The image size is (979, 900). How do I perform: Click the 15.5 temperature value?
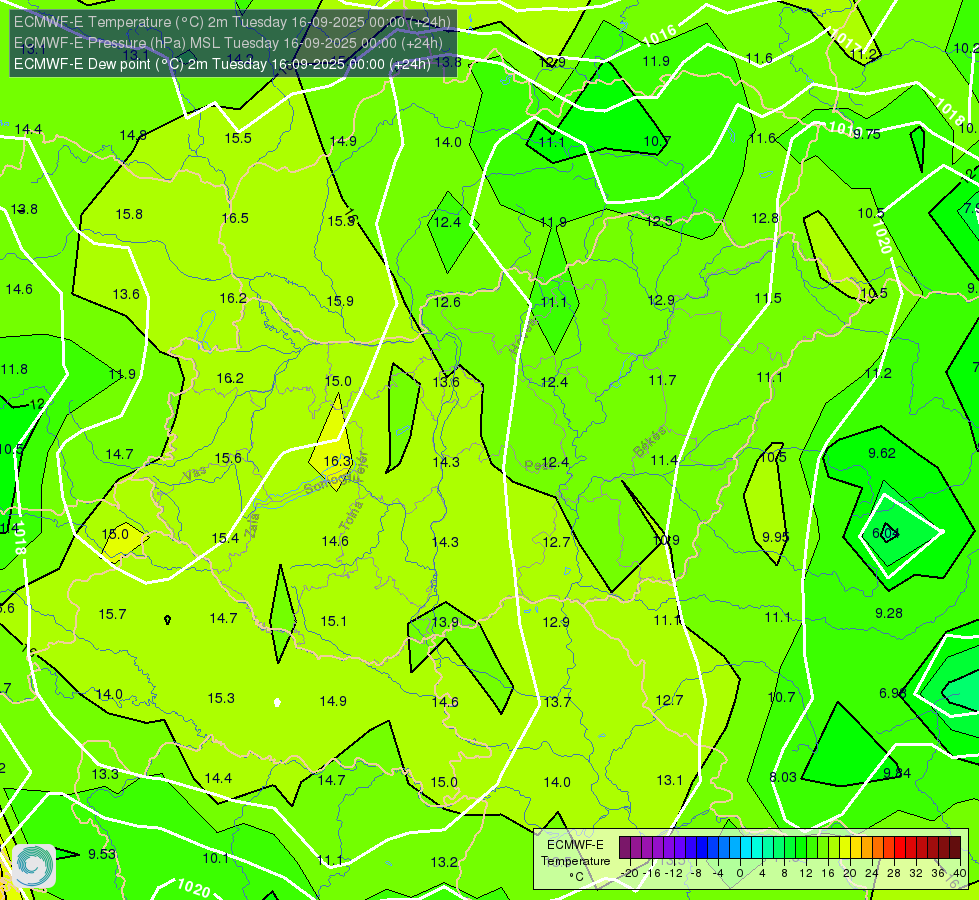[238, 138]
